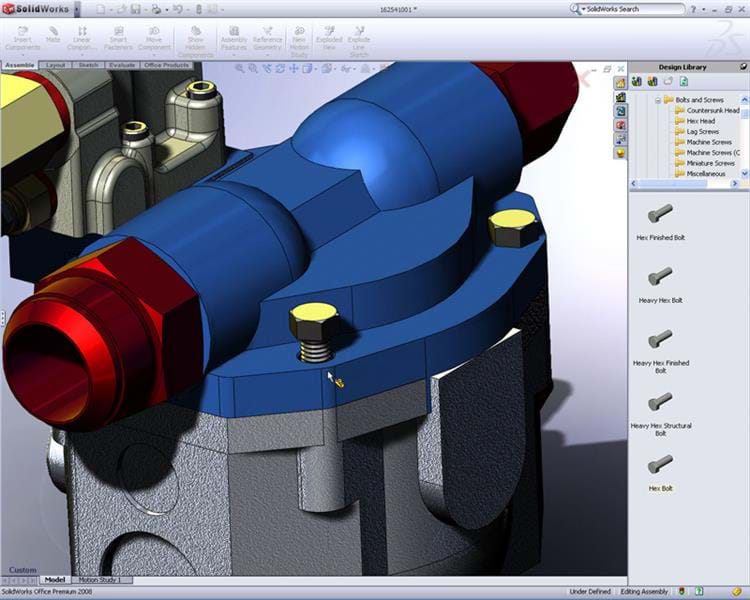
Task: Open SolidWorks logo menu arrow
Action: click(77, 9)
